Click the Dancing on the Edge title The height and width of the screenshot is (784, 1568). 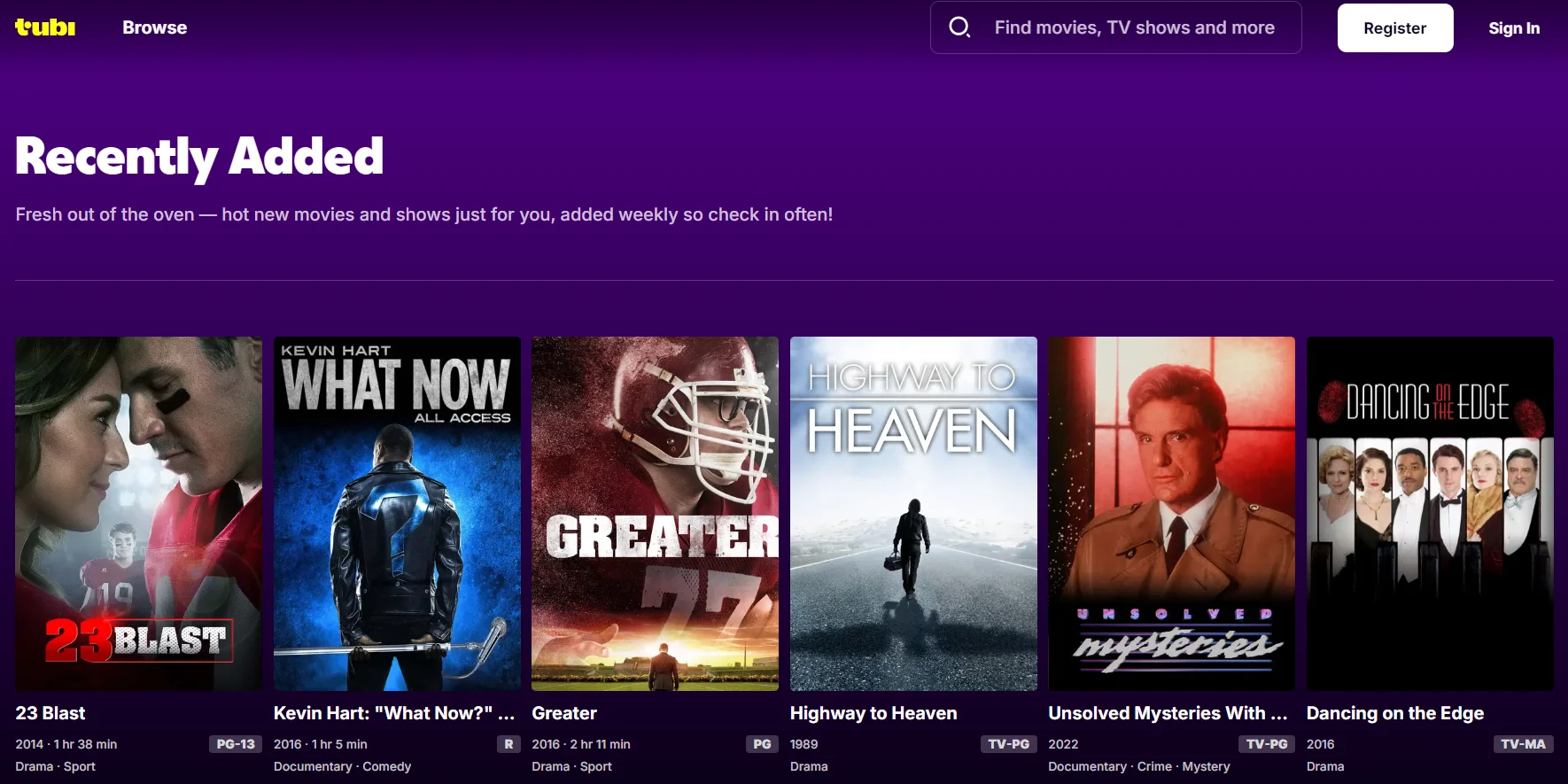click(1395, 713)
